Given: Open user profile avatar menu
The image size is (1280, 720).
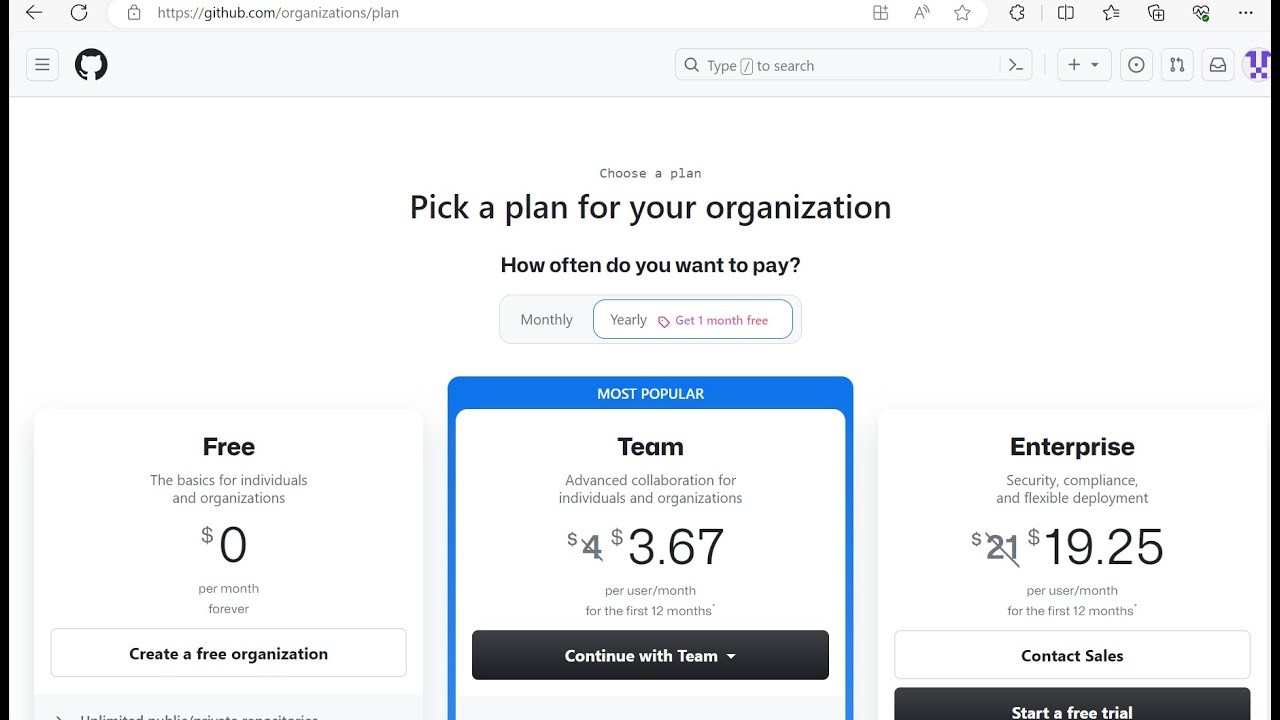Looking at the screenshot, I should pyautogui.click(x=1258, y=65).
